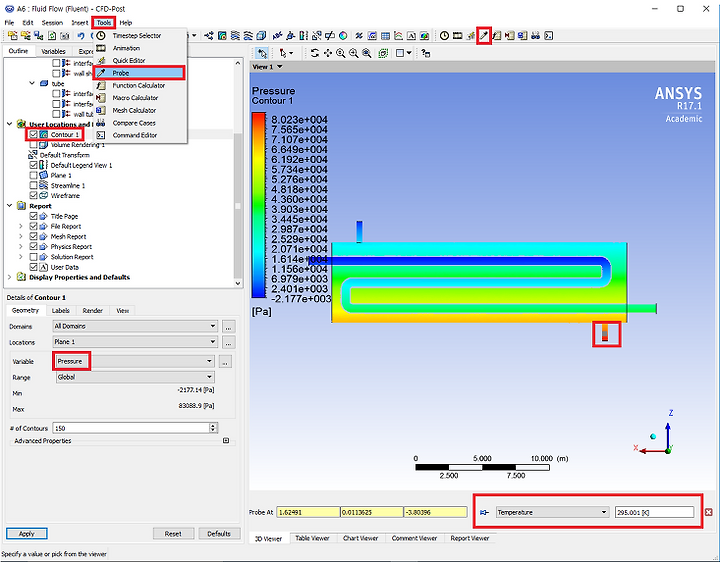
Task: Click the select-mode arrow icon in viewer toolbar
Action: [x=262, y=53]
